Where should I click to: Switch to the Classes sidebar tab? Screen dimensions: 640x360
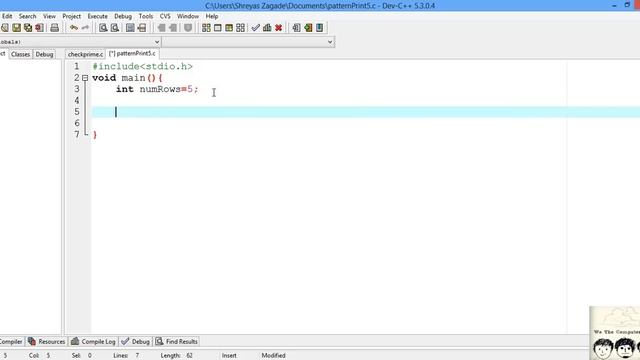20,54
